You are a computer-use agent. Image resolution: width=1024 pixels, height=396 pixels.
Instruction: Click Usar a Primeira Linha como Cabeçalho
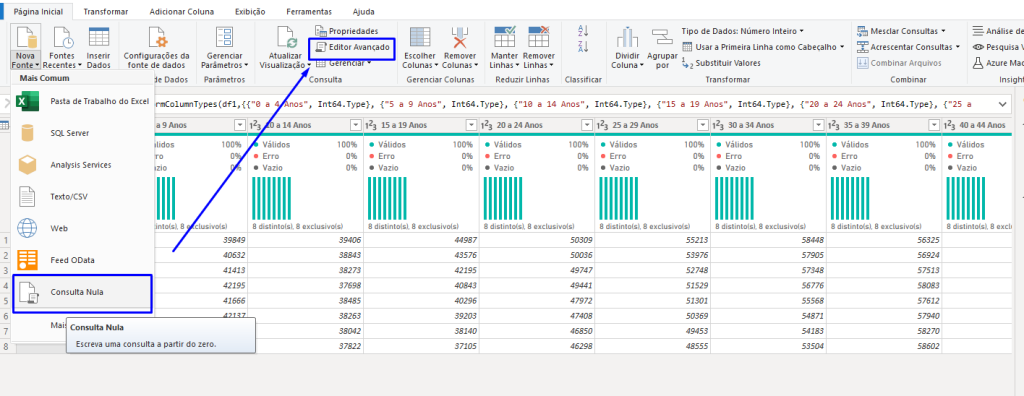pos(763,47)
